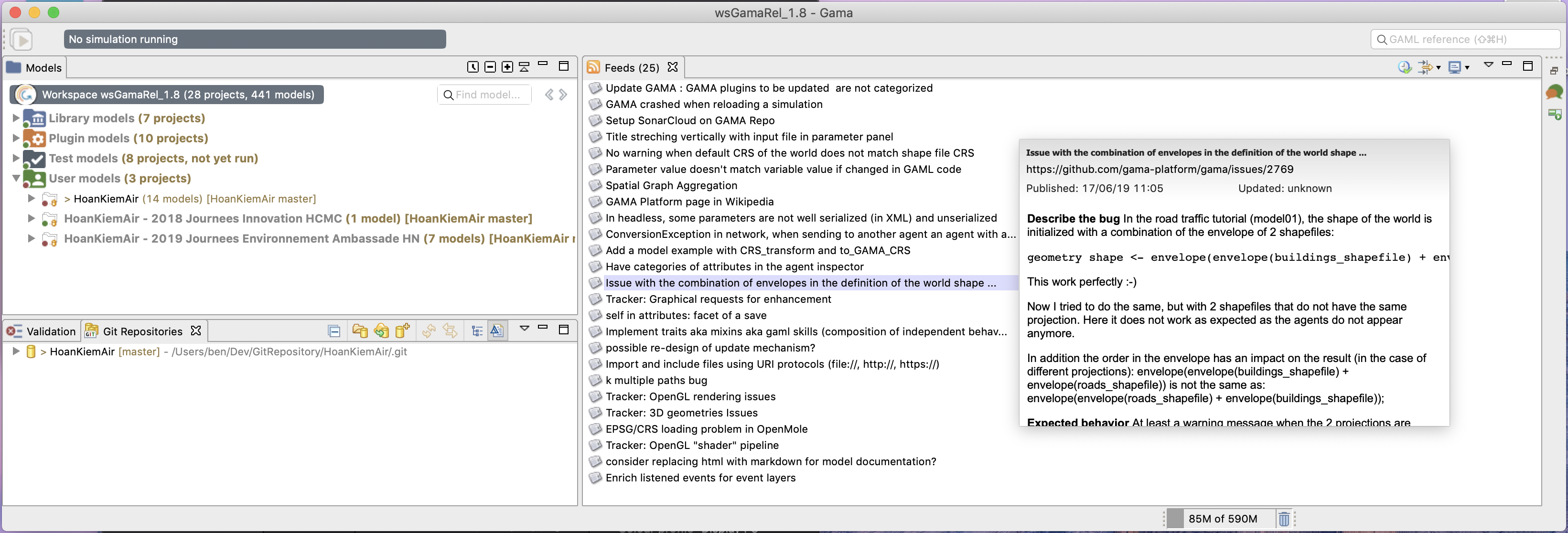The image size is (1568, 533).
Task: Click the green play panel icon in sidebar
Action: pos(1555,115)
